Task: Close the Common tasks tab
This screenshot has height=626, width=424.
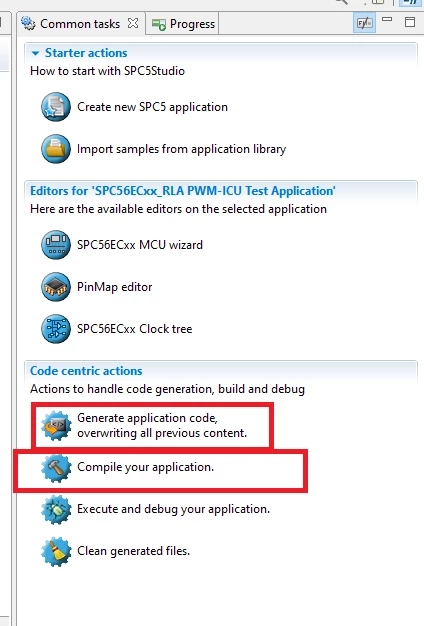Action: tap(133, 24)
